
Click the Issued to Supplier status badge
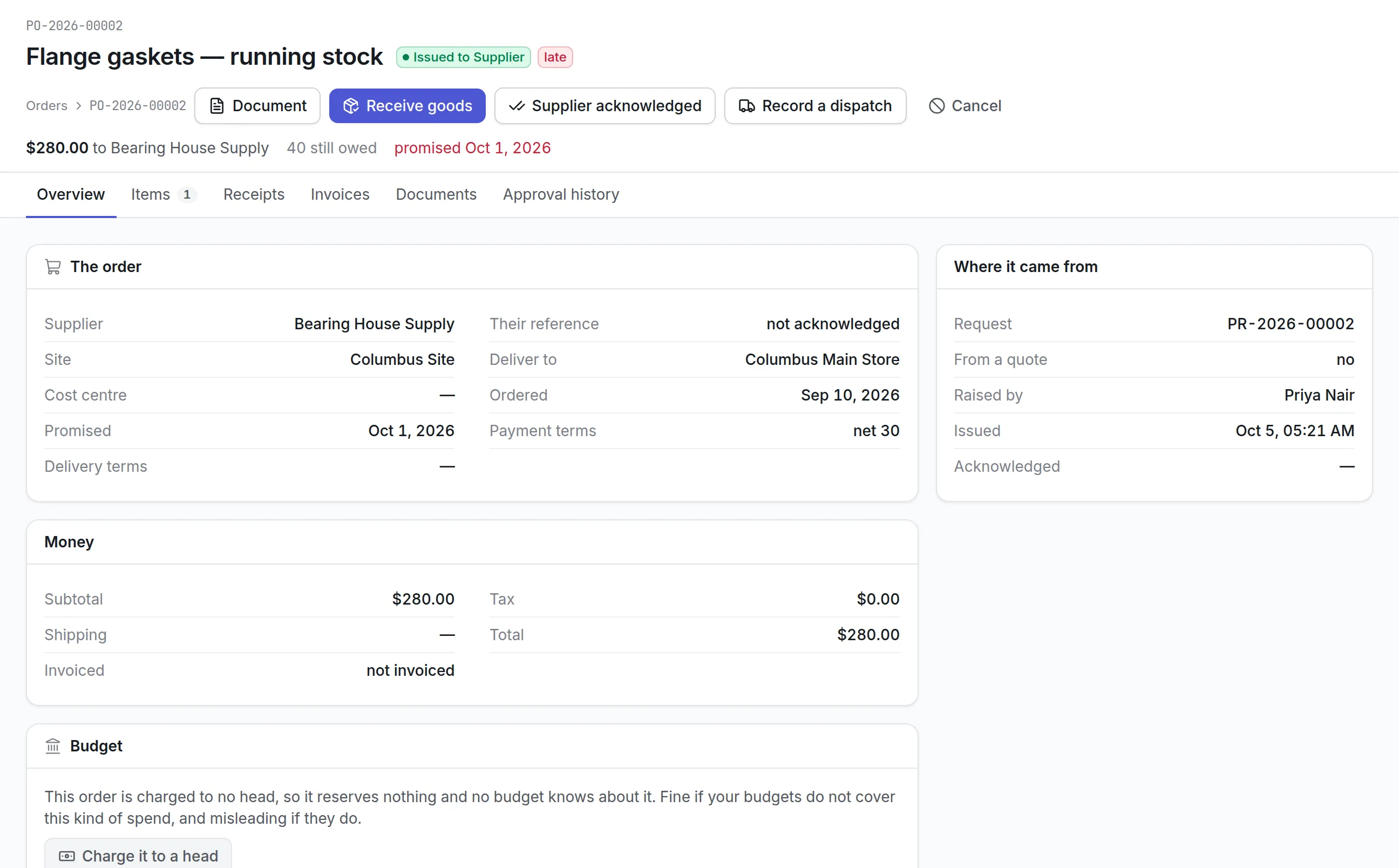click(x=464, y=57)
